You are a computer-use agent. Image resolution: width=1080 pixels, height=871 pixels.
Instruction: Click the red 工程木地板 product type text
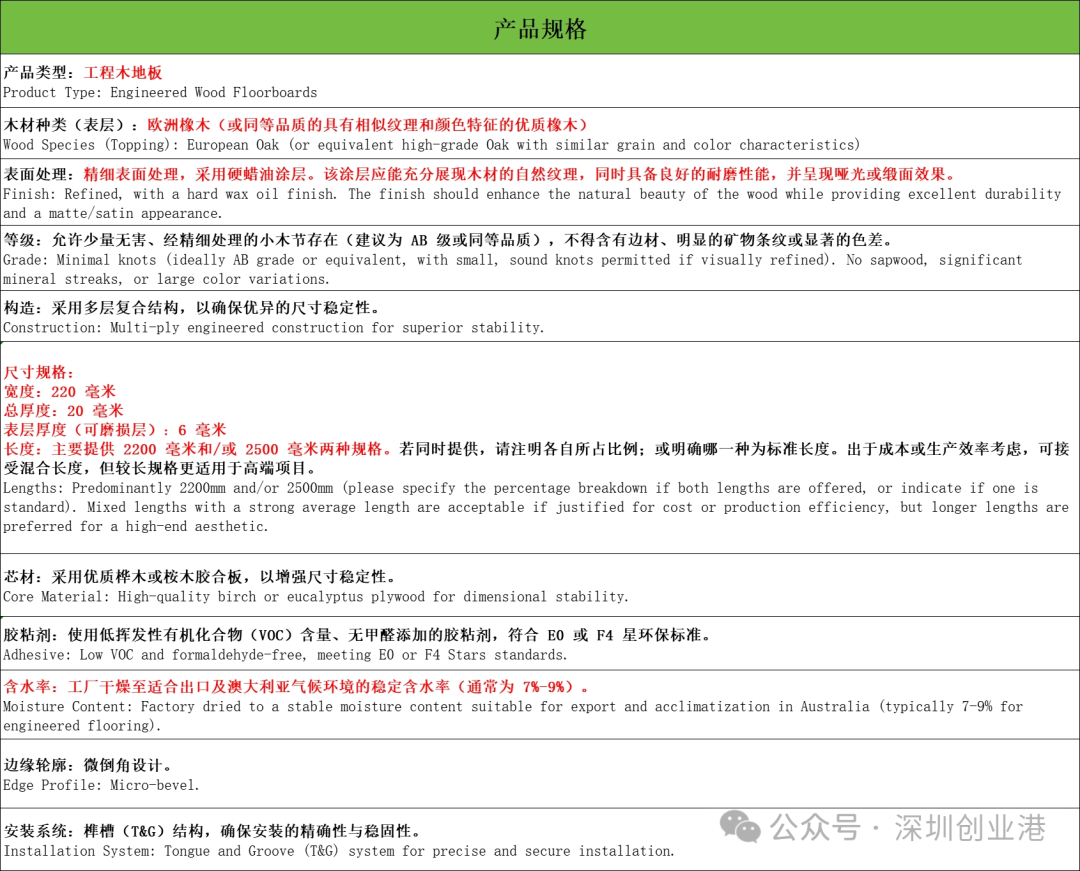[122, 72]
